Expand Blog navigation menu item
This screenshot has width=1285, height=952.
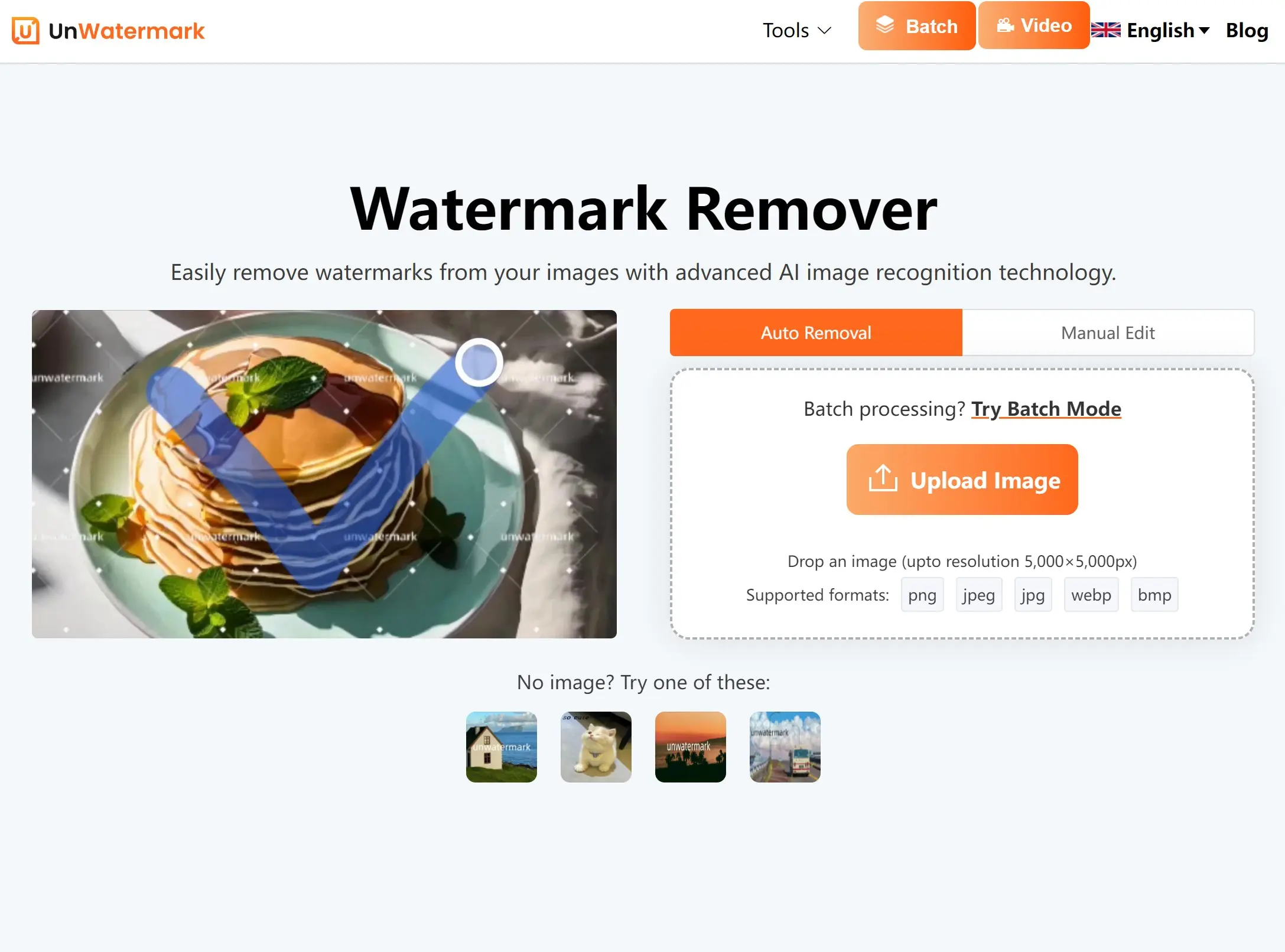(x=1246, y=29)
